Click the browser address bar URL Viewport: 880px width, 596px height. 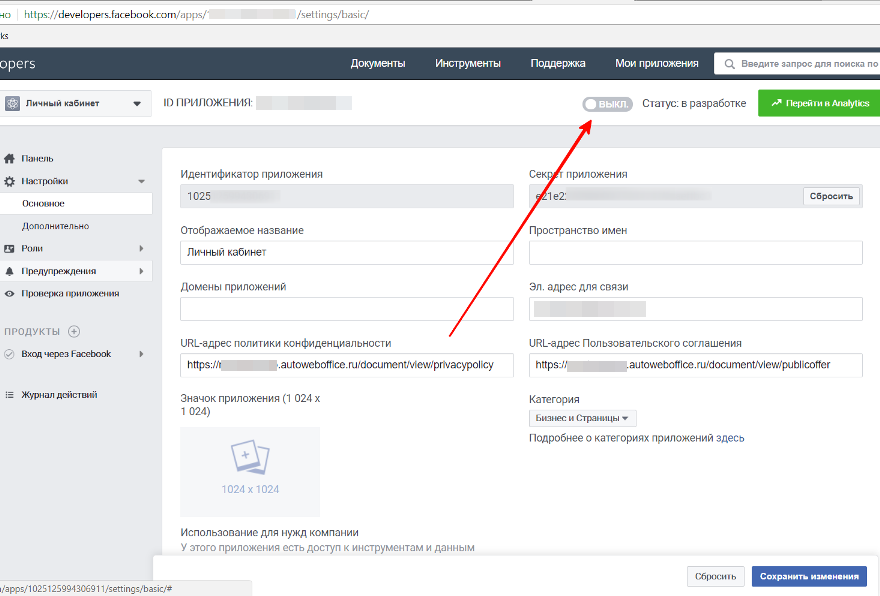(196, 15)
